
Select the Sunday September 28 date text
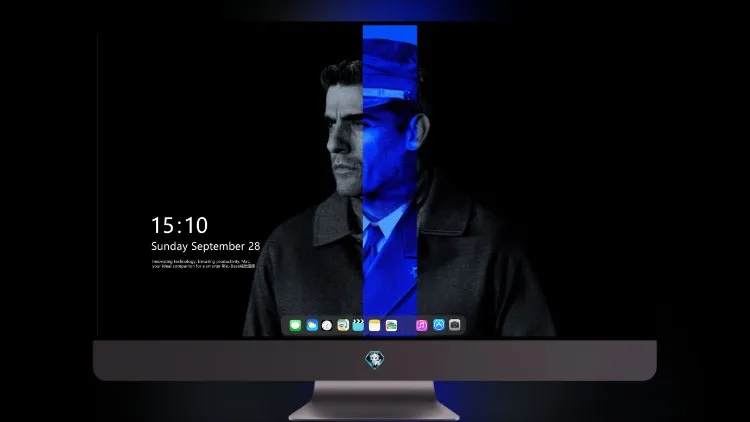click(206, 246)
